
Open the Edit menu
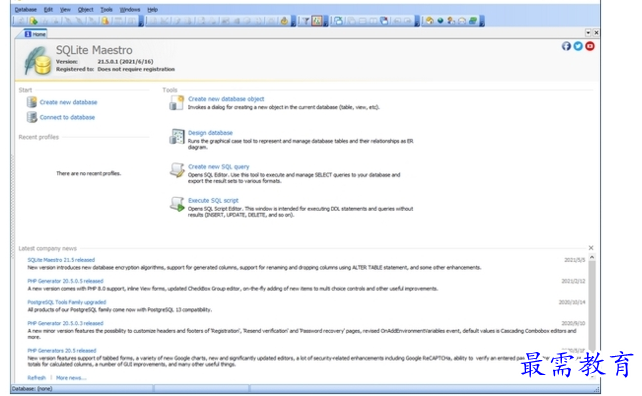48,9
